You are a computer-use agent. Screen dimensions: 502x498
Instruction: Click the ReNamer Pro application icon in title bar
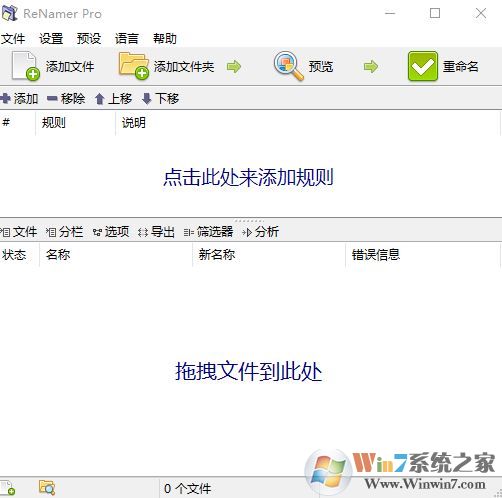tap(10, 13)
